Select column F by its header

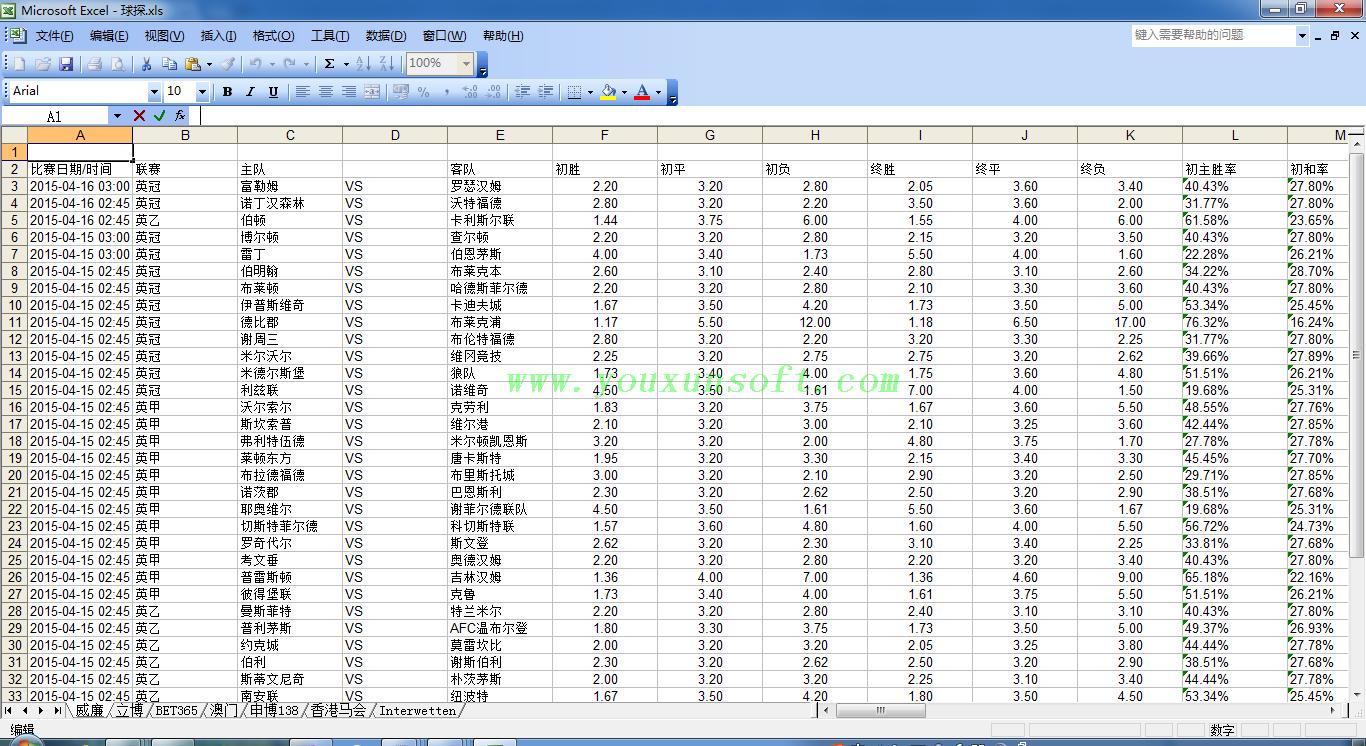605,135
